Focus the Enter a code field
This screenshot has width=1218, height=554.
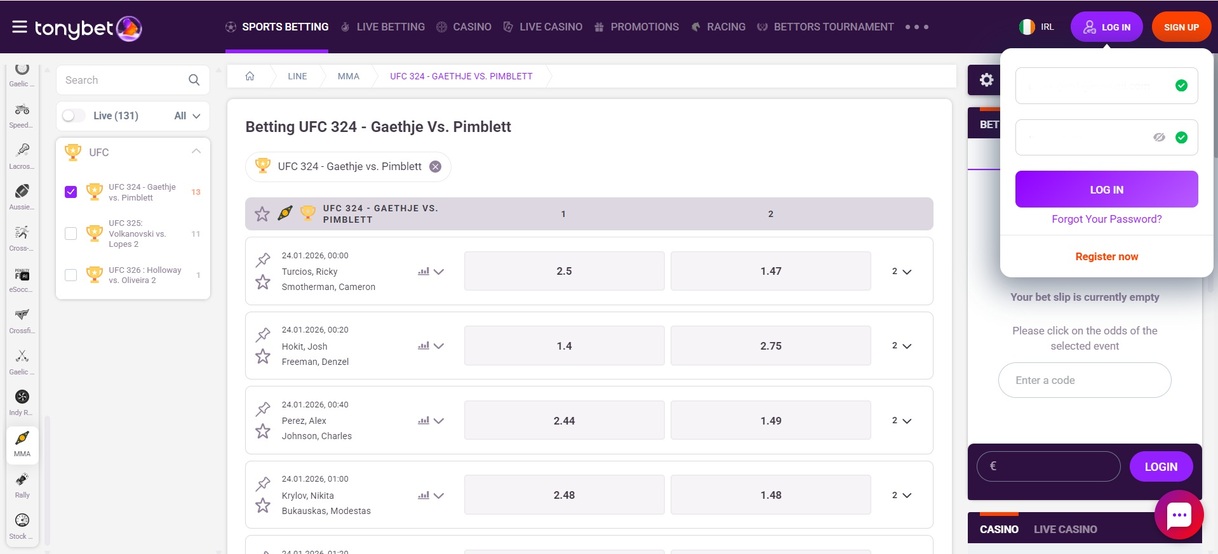[x=1084, y=380]
